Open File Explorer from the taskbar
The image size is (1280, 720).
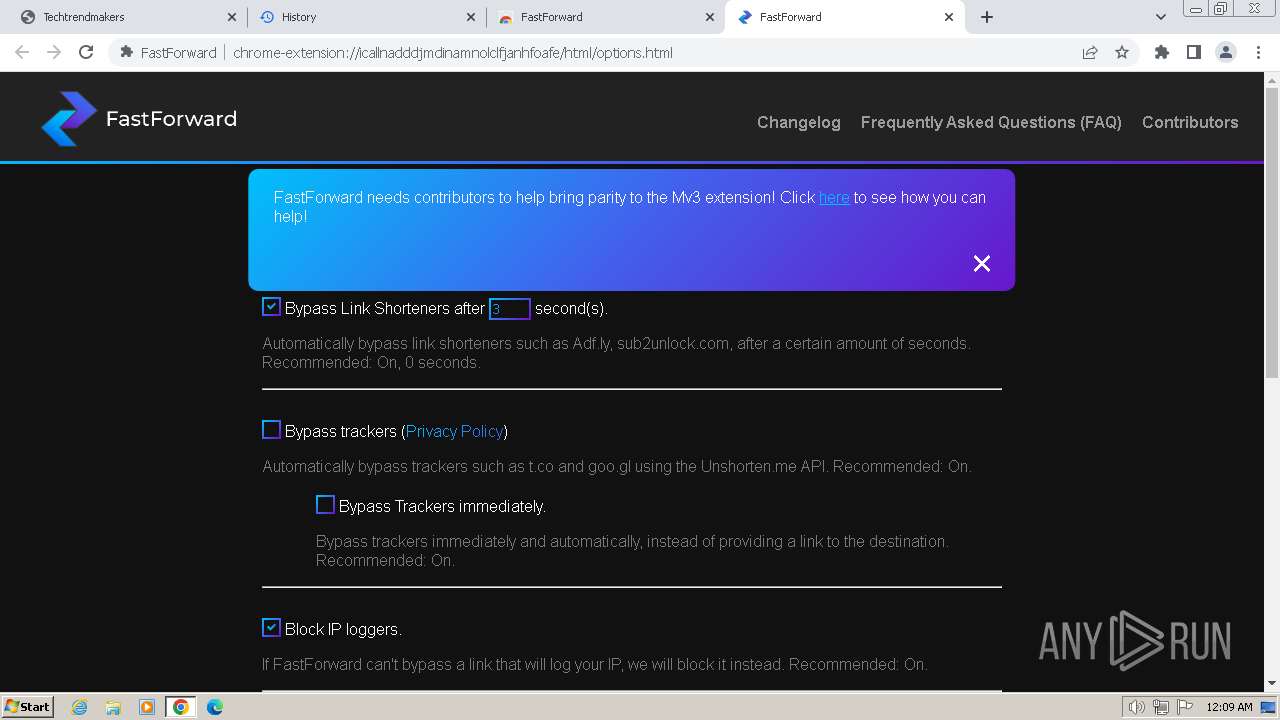(113, 707)
